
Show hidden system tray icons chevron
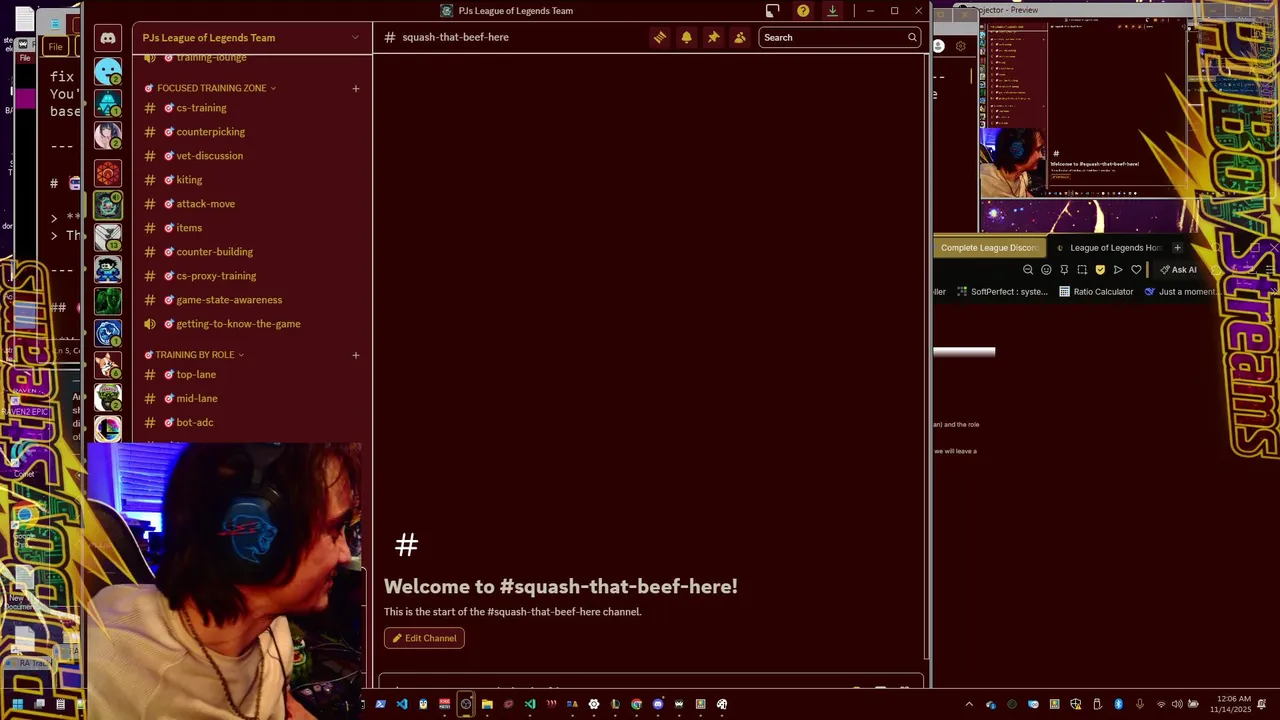969,704
